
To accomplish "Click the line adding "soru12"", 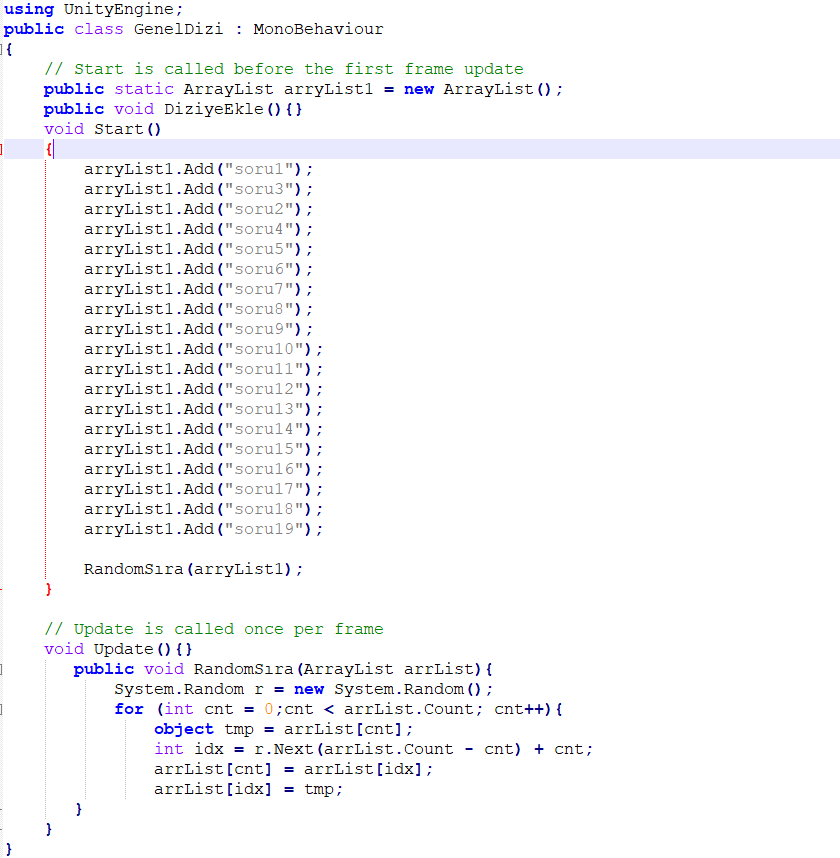I will click(203, 389).
